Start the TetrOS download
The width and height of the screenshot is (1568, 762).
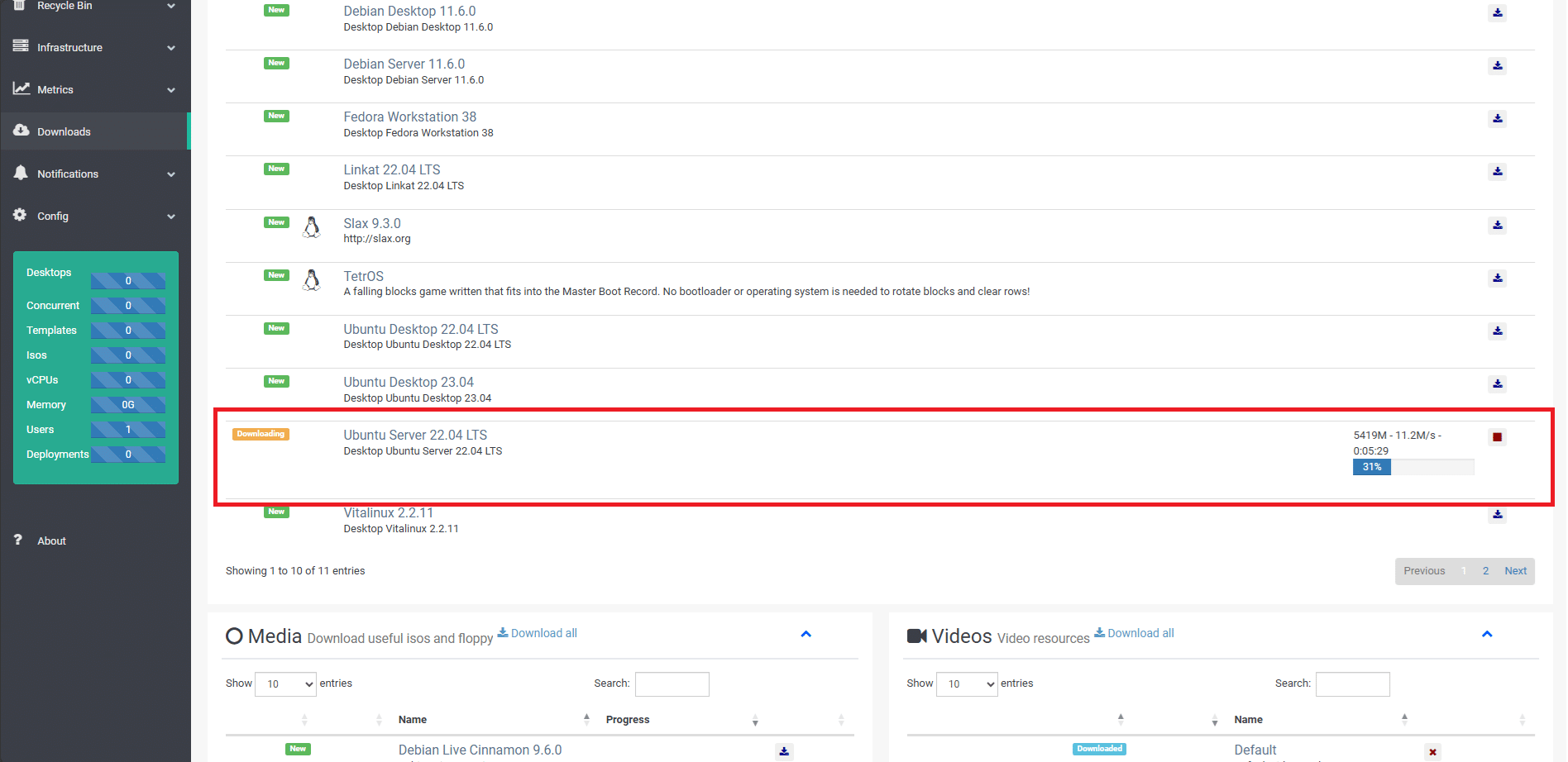coord(1497,279)
